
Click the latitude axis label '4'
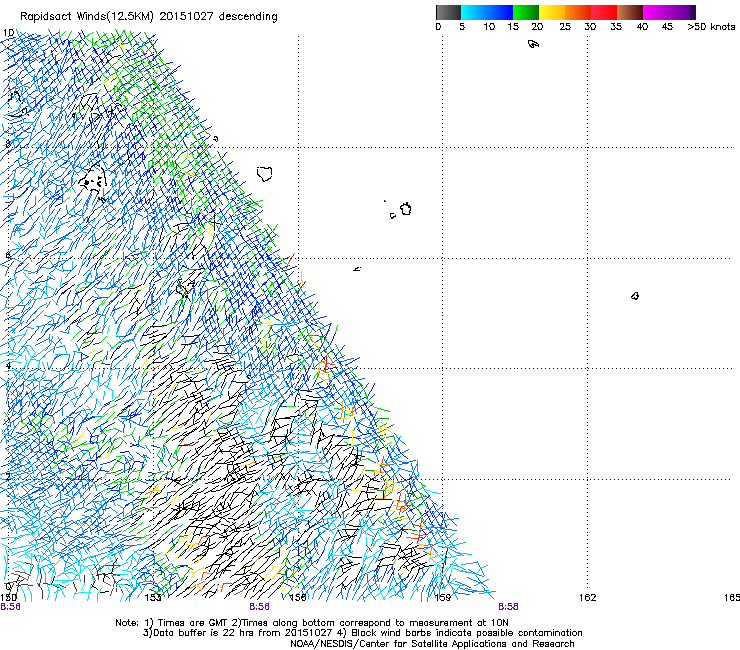[x=8, y=365]
